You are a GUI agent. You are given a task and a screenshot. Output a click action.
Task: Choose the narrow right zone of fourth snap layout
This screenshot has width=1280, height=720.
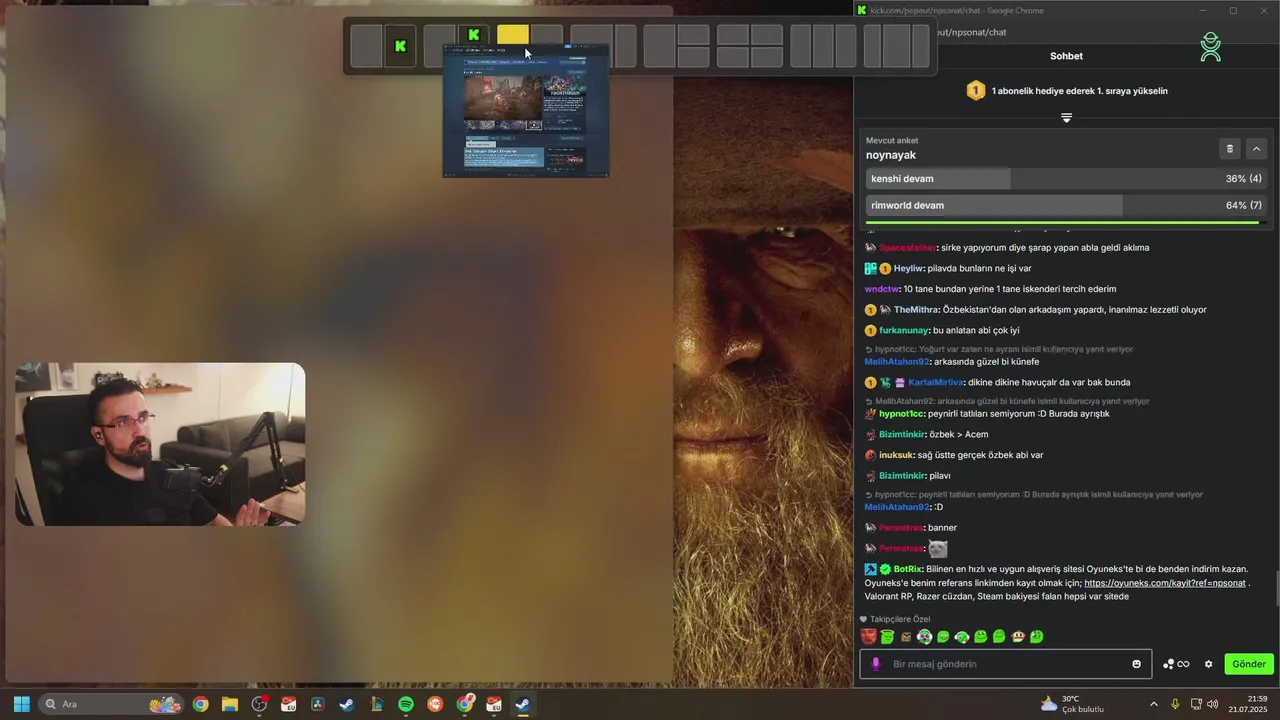pyautogui.click(x=625, y=46)
